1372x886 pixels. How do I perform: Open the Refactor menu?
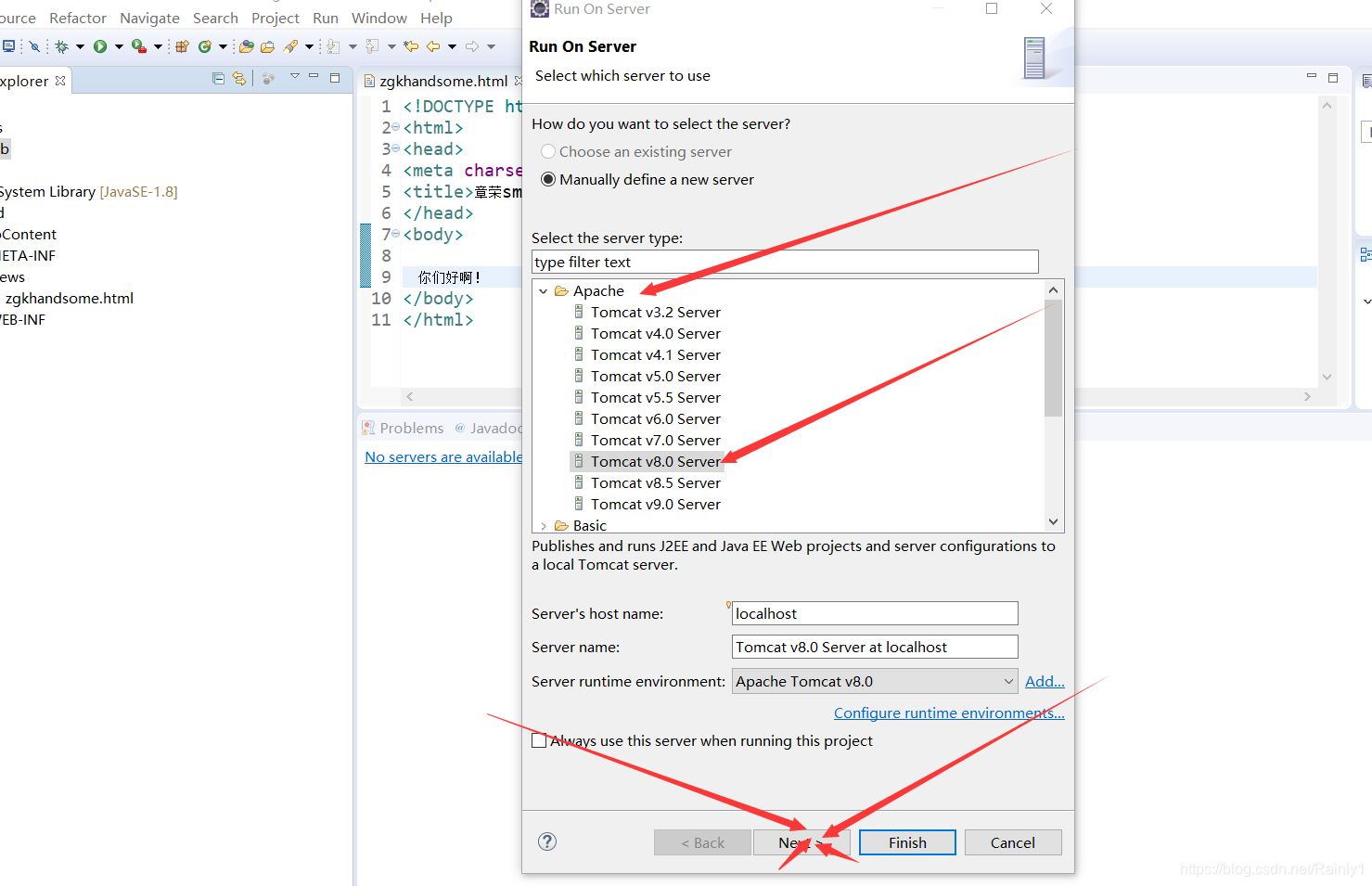click(x=78, y=18)
